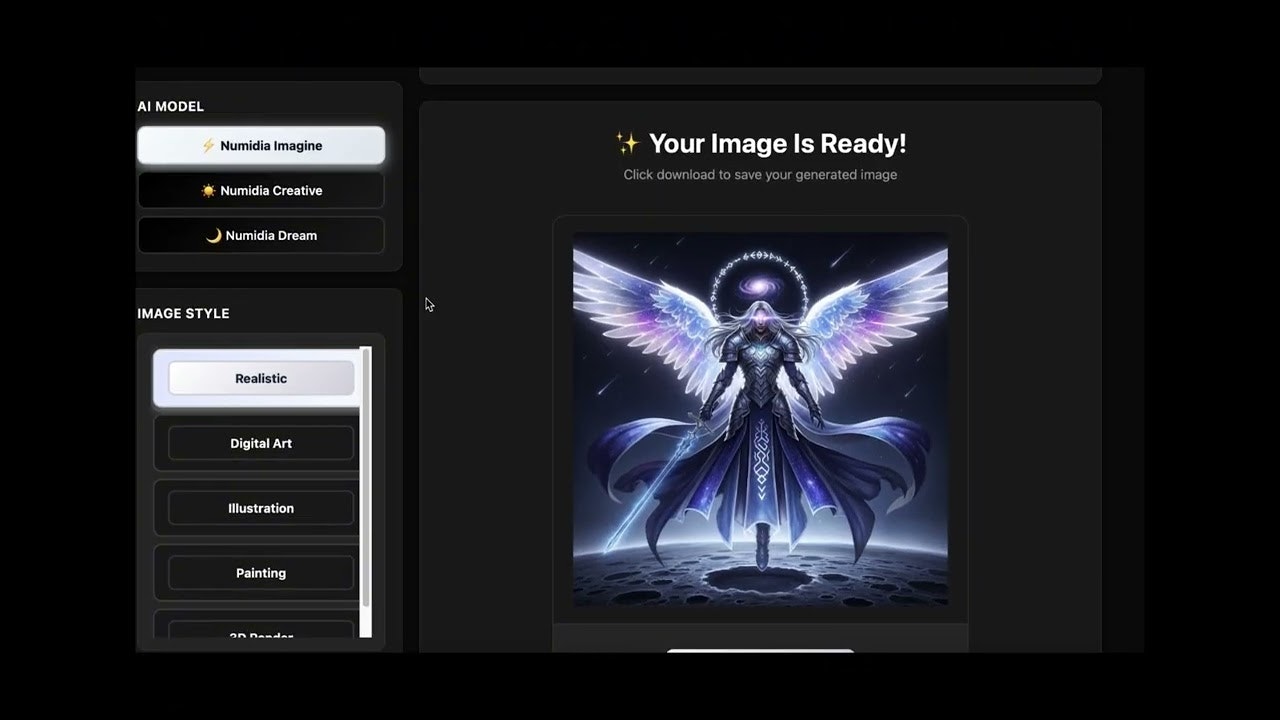Select the Painting style
The image size is (1280, 720).
click(261, 573)
